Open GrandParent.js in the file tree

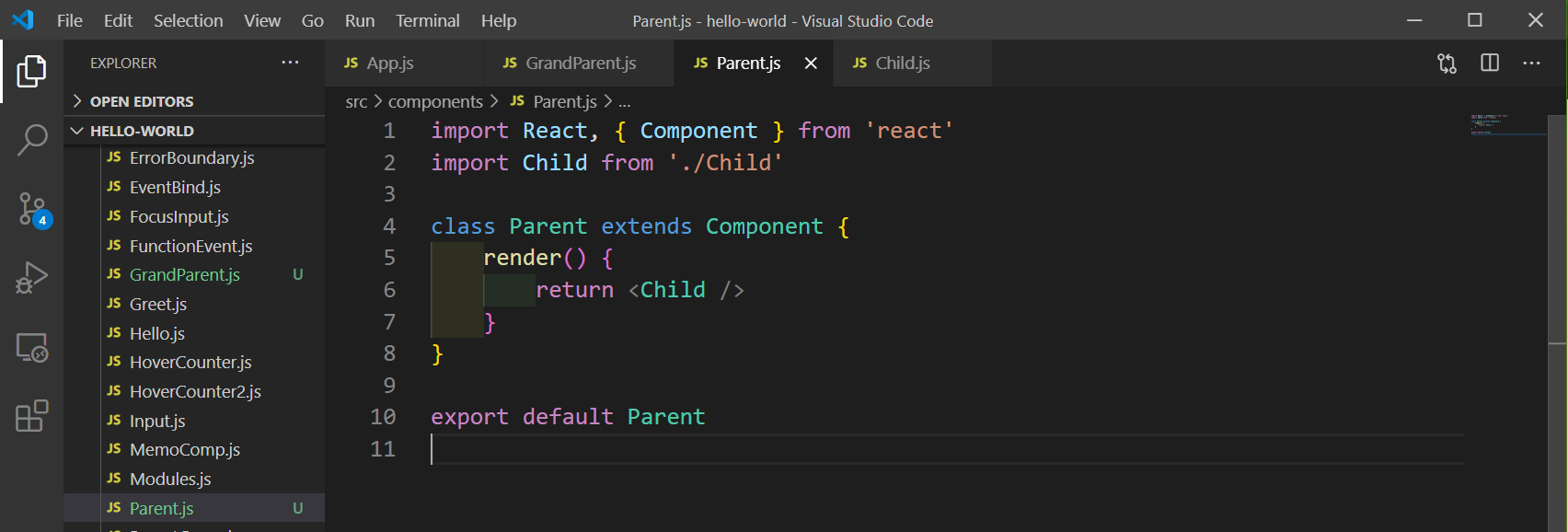click(x=194, y=274)
